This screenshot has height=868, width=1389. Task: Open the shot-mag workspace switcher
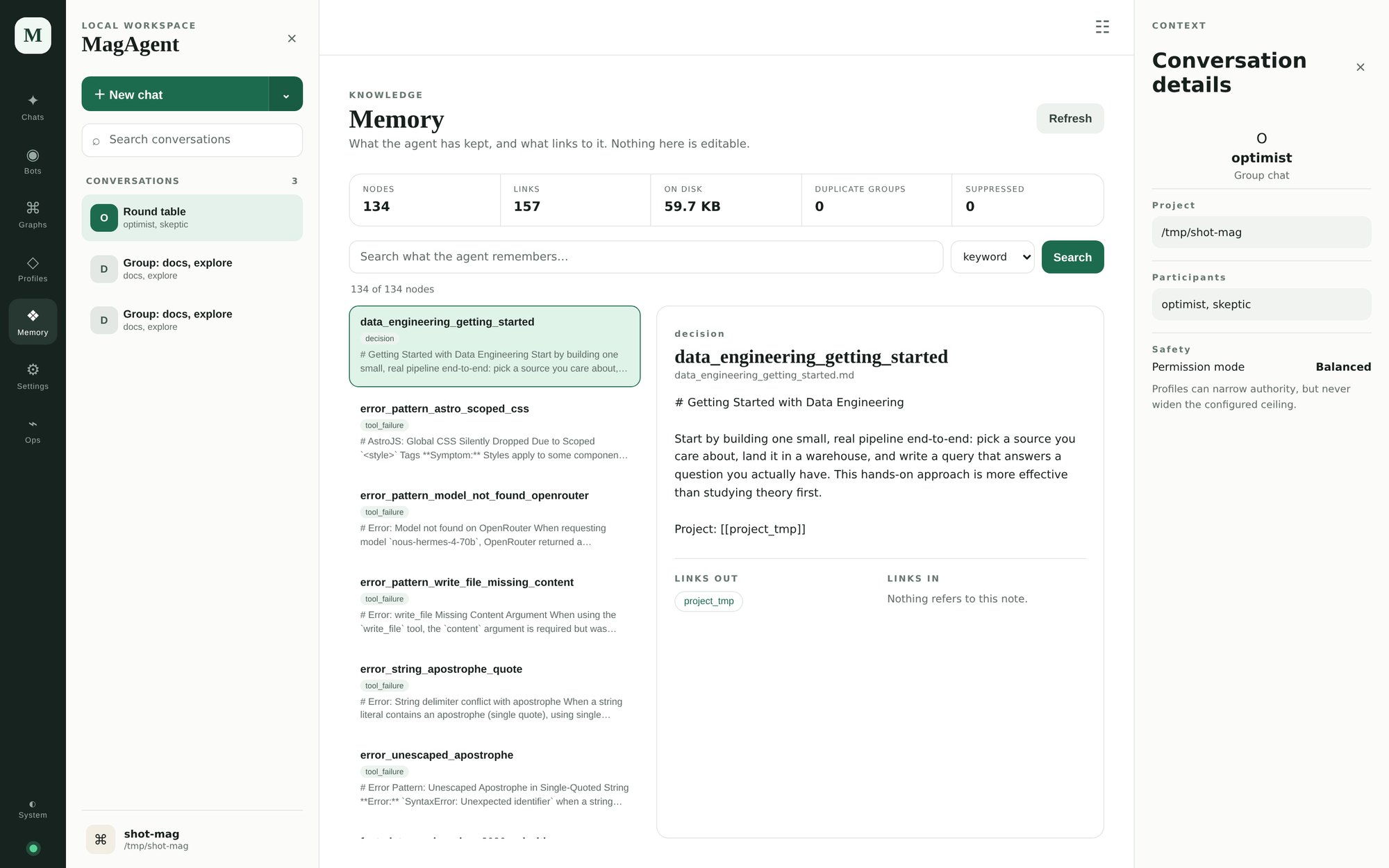pyautogui.click(x=192, y=839)
